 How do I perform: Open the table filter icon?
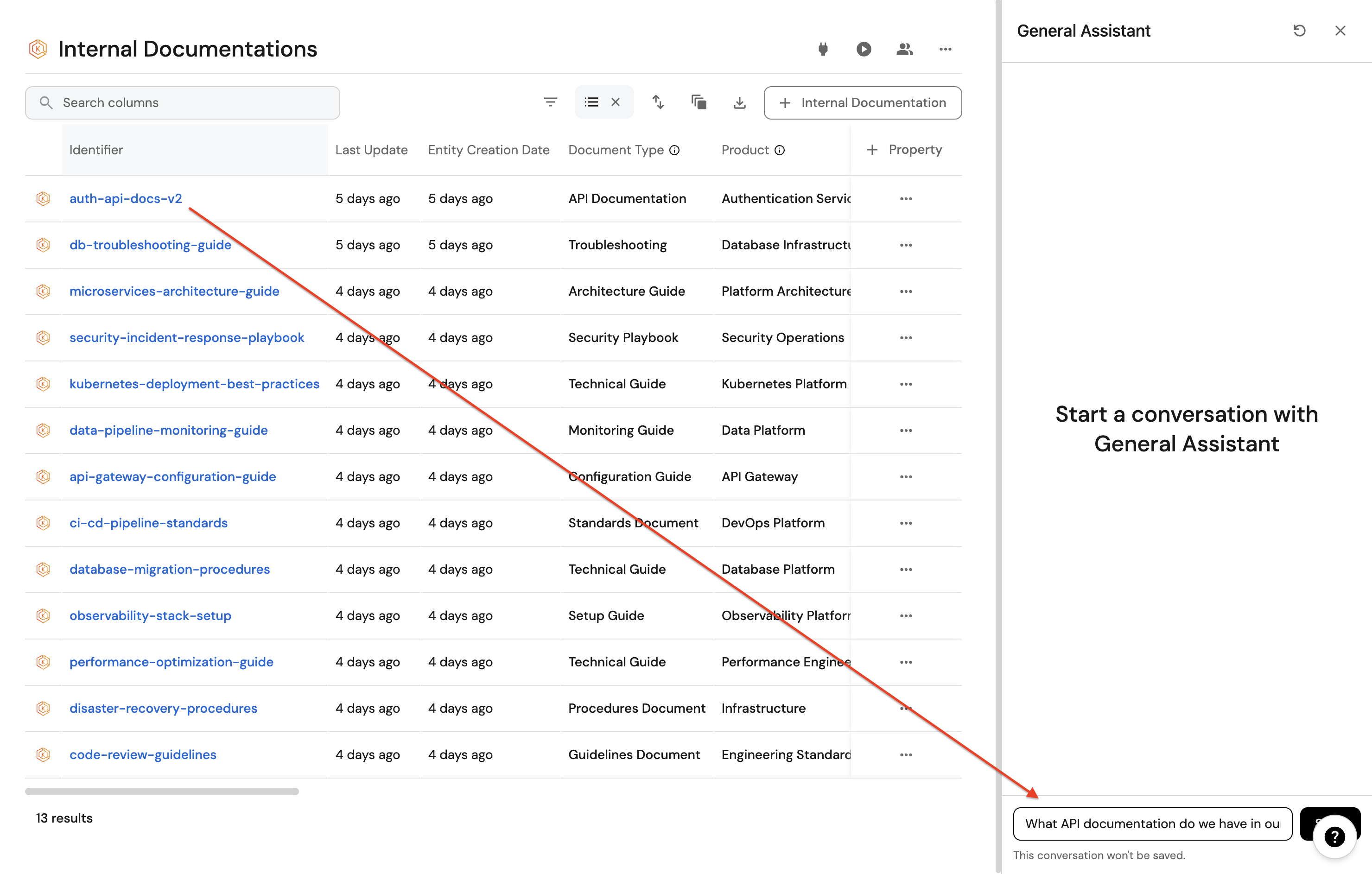tap(550, 102)
